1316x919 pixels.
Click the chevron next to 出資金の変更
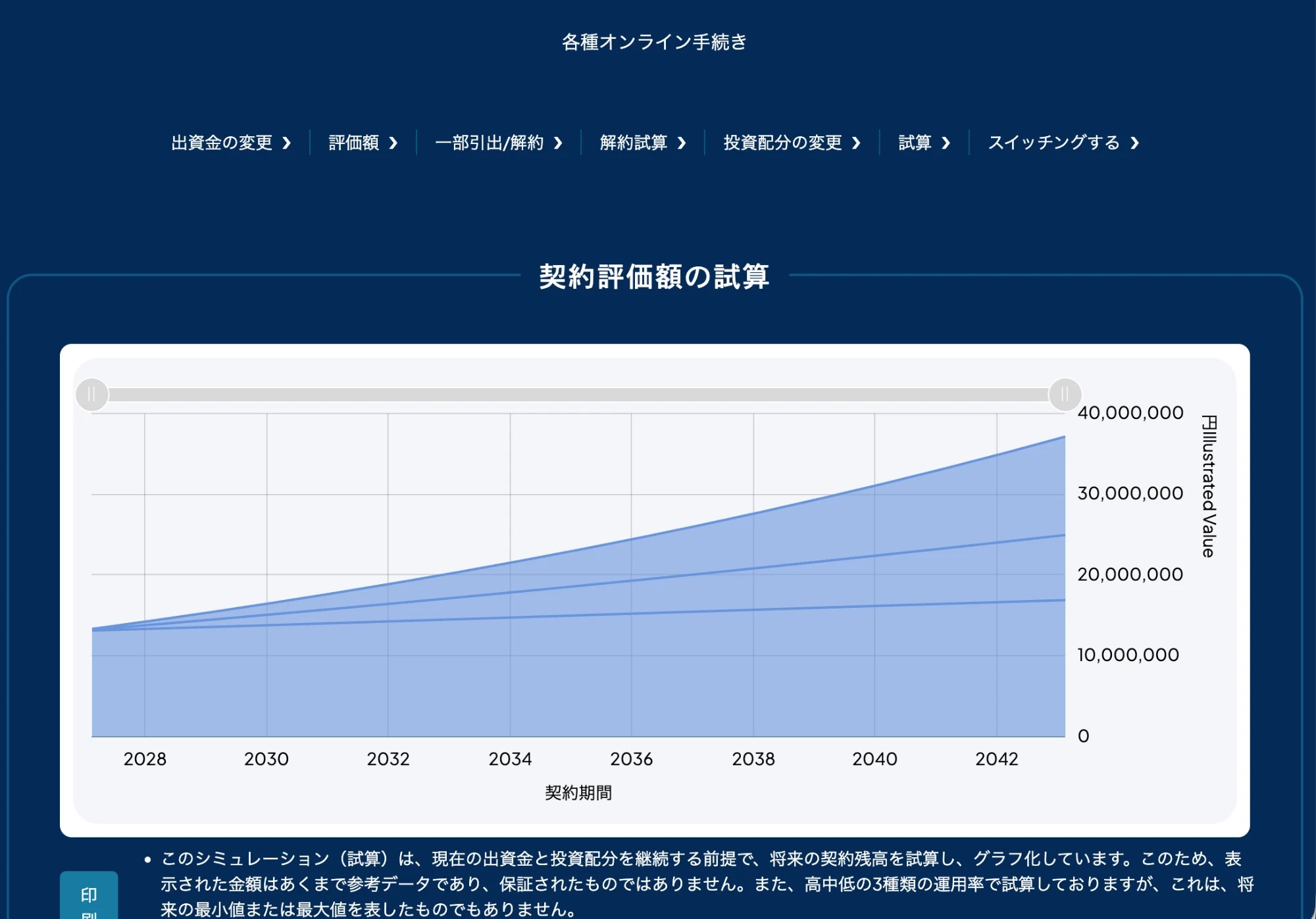click(x=286, y=143)
